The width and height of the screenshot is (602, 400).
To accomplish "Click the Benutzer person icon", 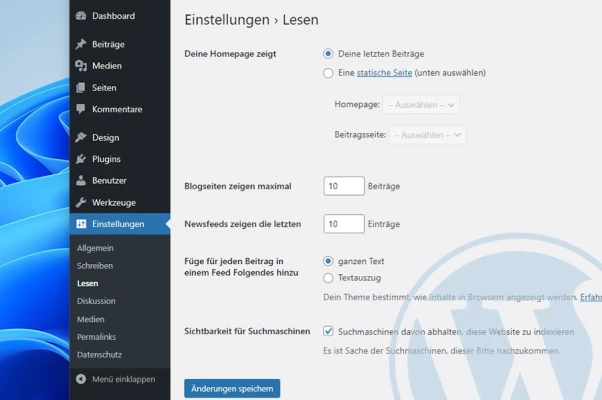I will click(81, 180).
